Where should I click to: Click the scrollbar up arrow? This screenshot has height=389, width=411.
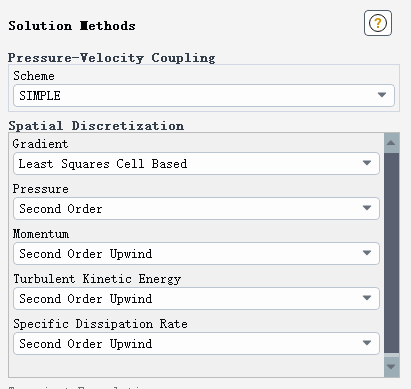[391, 143]
